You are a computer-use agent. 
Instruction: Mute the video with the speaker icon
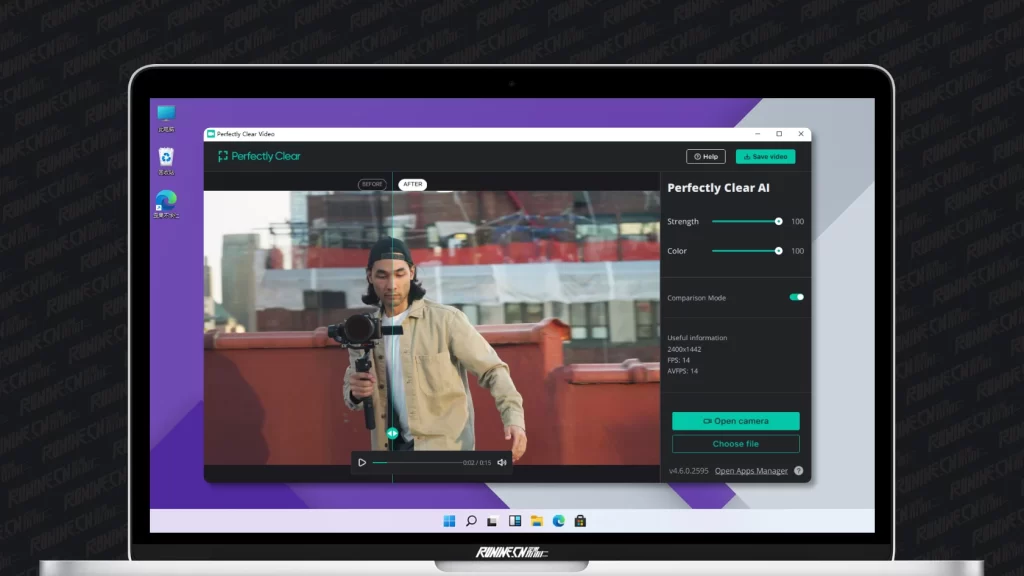click(x=502, y=462)
